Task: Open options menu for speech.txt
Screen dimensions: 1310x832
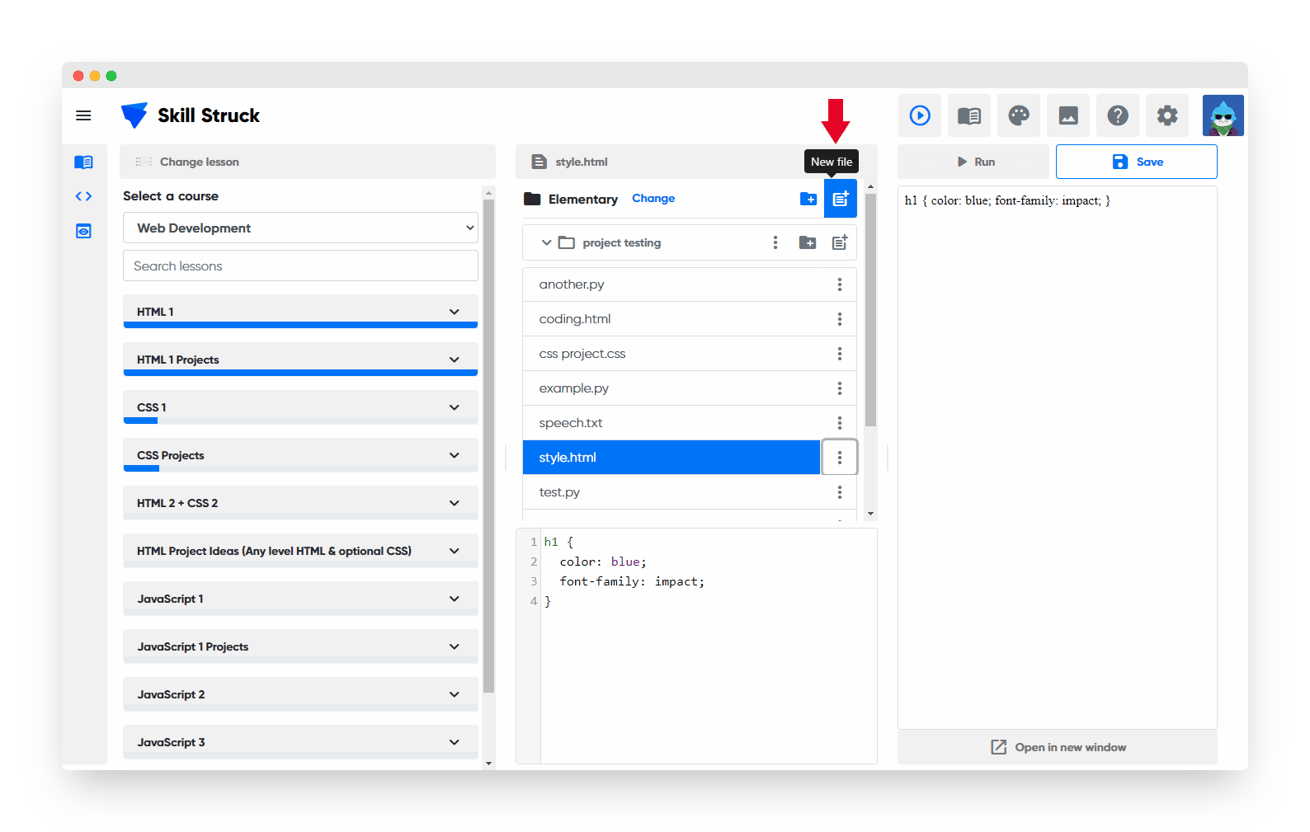Action: [x=840, y=423]
